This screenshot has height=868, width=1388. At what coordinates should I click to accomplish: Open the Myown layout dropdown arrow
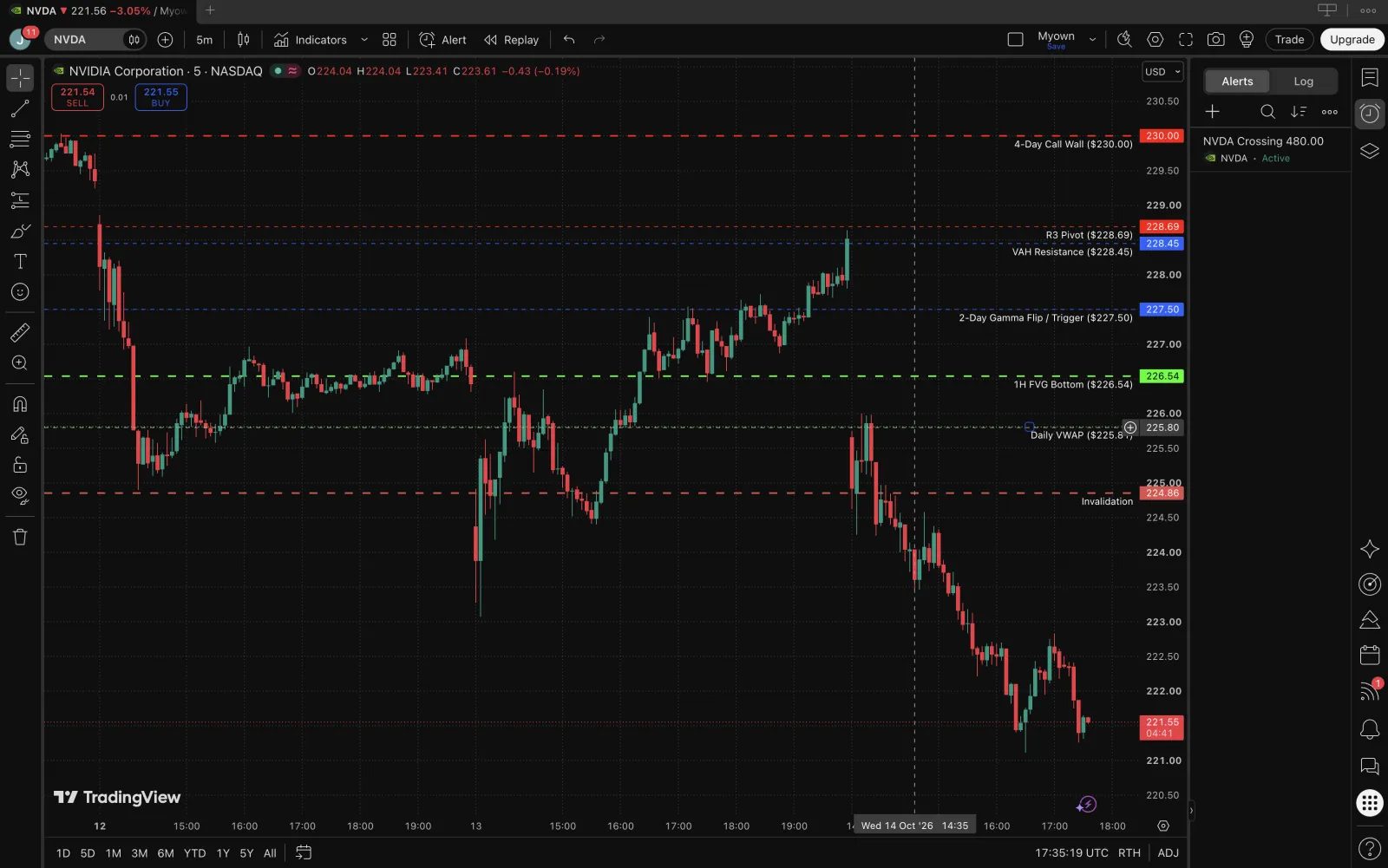pyautogui.click(x=1092, y=40)
